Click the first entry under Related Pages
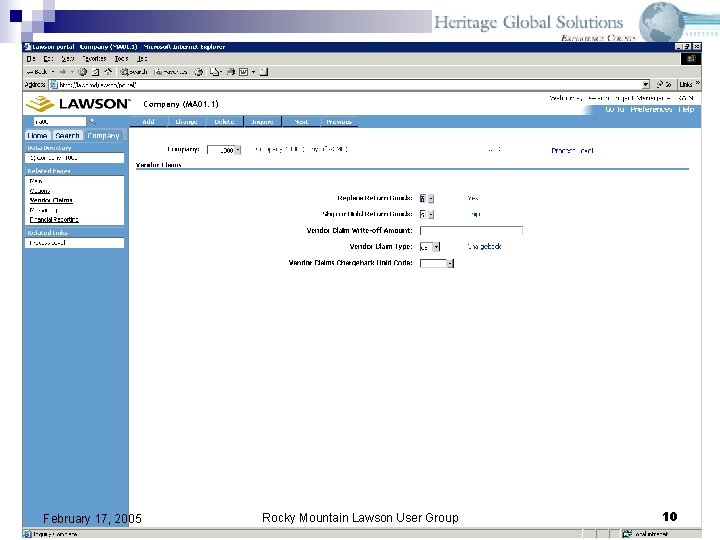Image resolution: width=720 pixels, height=540 pixels. [36, 181]
